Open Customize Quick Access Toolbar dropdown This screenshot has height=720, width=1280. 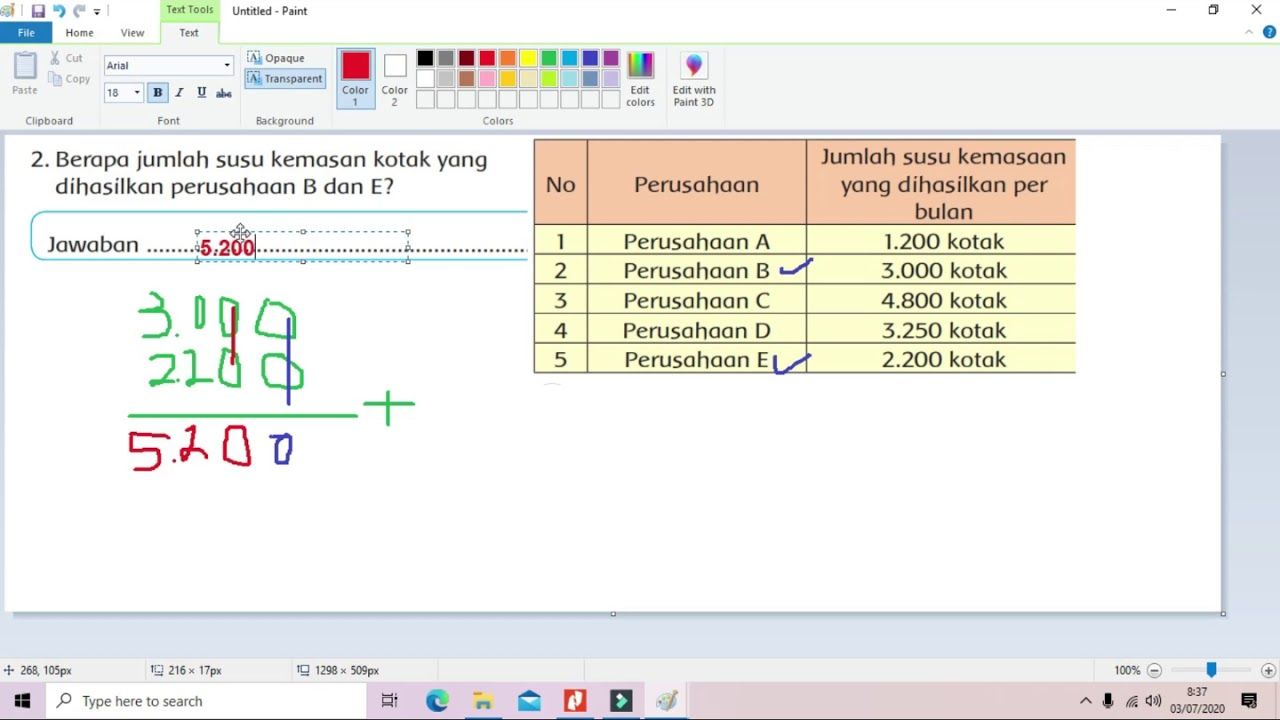click(x=97, y=11)
